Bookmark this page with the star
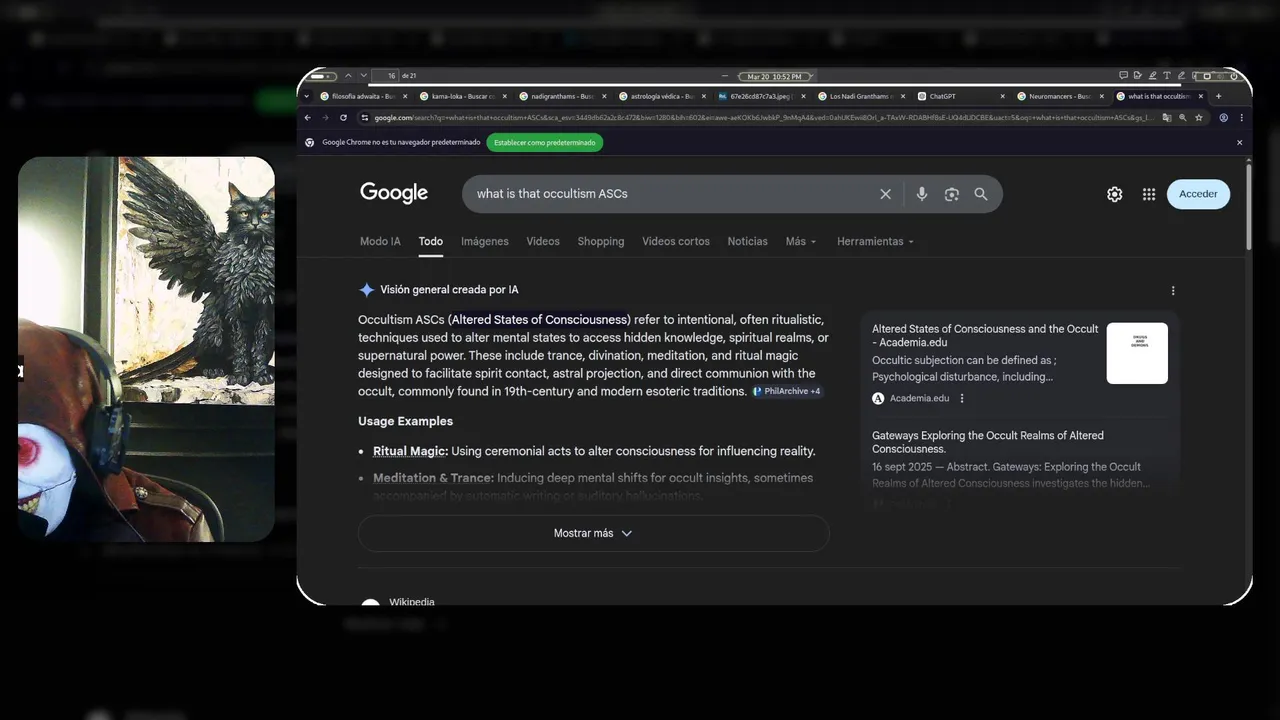1280x720 pixels. [x=1199, y=117]
